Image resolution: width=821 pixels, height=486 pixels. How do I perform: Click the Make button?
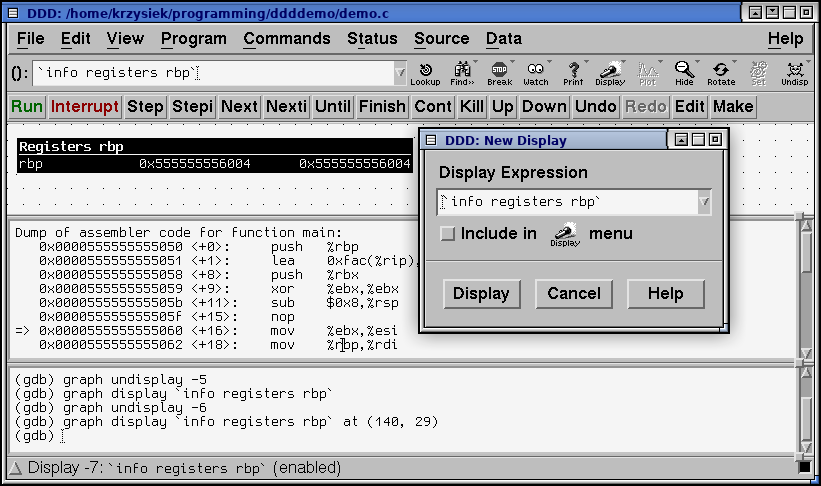point(733,106)
